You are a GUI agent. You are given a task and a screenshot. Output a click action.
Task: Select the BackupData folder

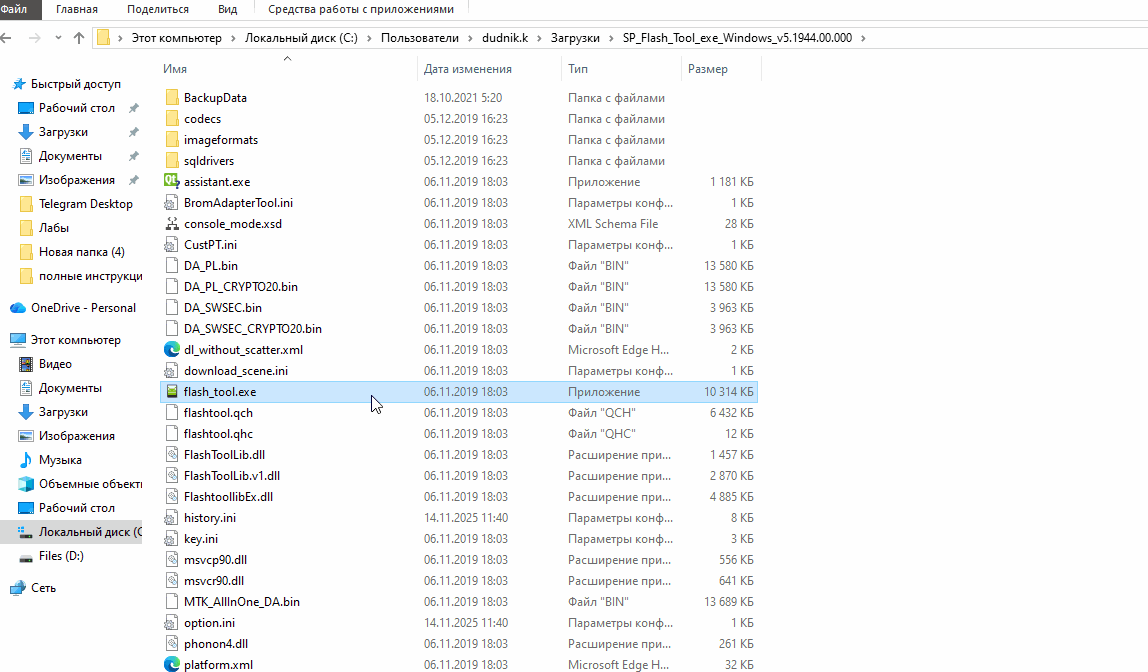(x=215, y=98)
